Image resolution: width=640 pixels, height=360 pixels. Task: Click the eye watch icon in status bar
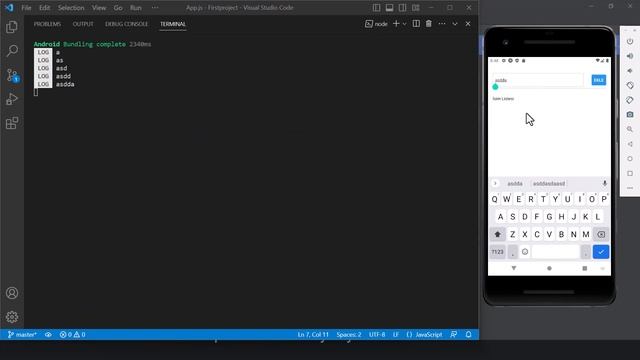pos(48,334)
